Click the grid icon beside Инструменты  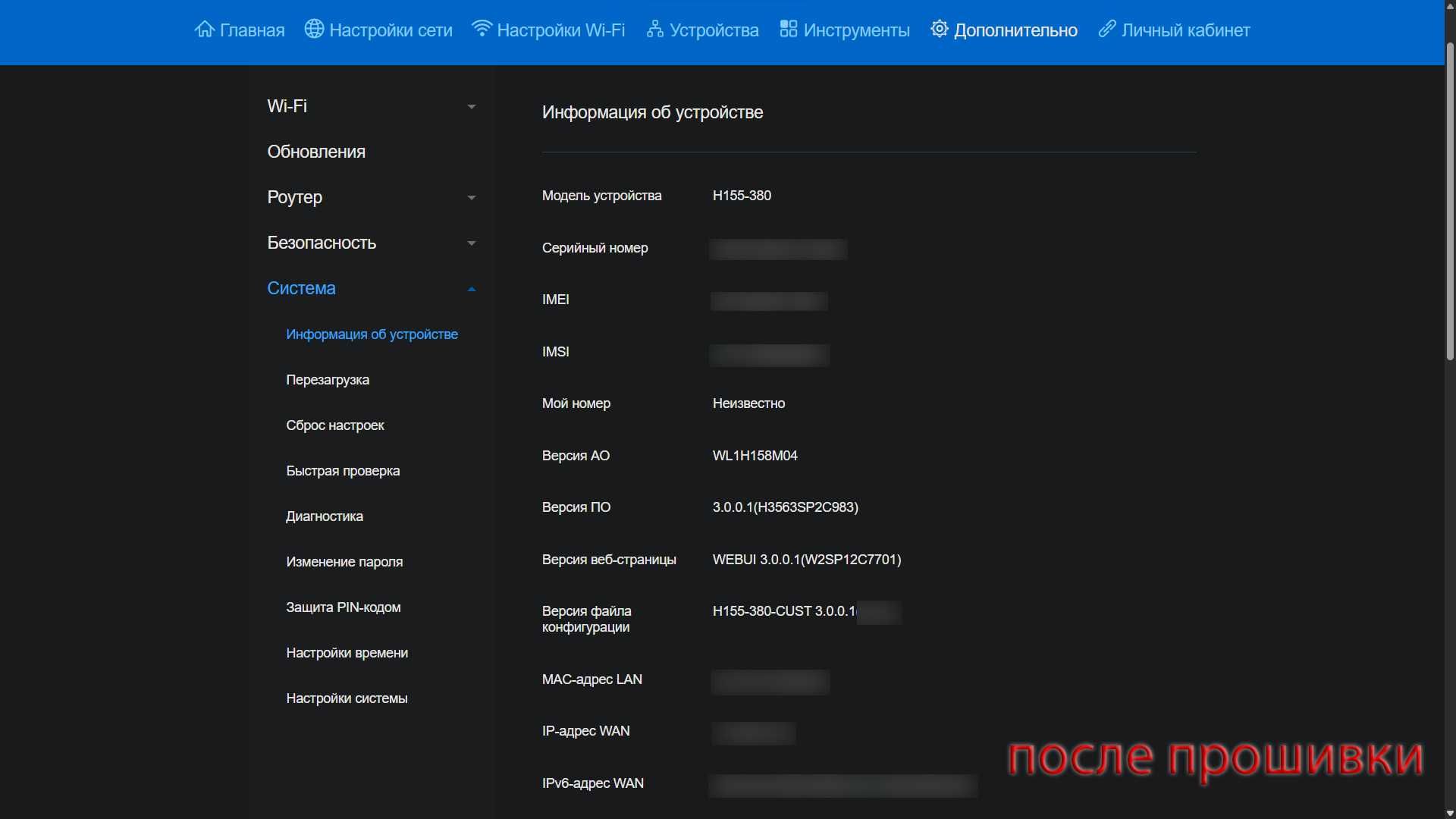[x=789, y=29]
